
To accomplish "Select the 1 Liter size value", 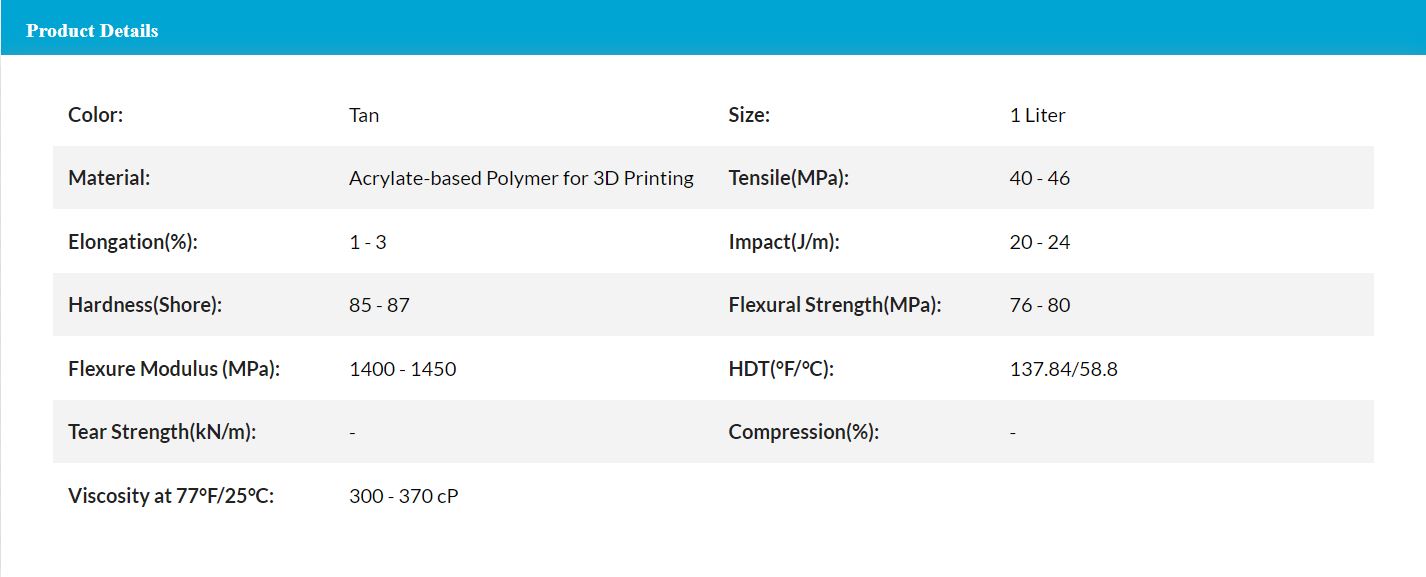I will coord(1037,115).
